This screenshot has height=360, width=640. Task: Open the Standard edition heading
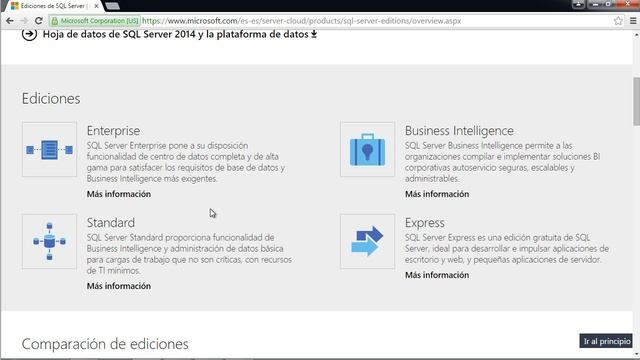111,222
